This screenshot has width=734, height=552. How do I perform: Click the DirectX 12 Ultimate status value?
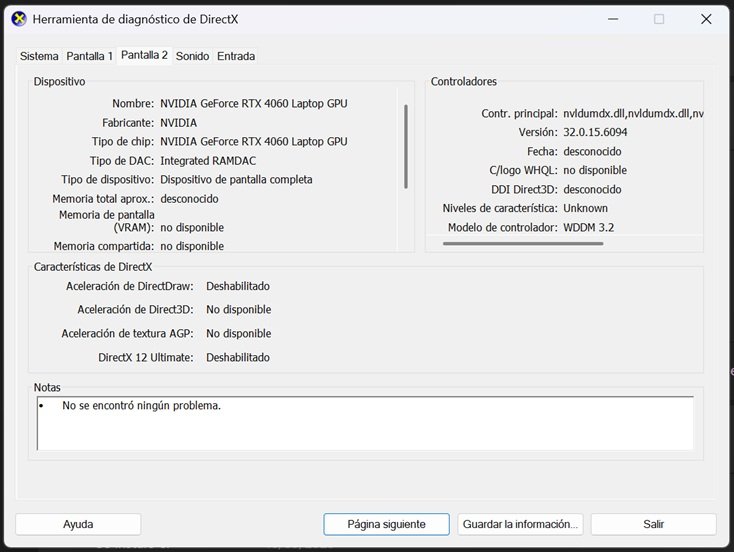point(238,357)
